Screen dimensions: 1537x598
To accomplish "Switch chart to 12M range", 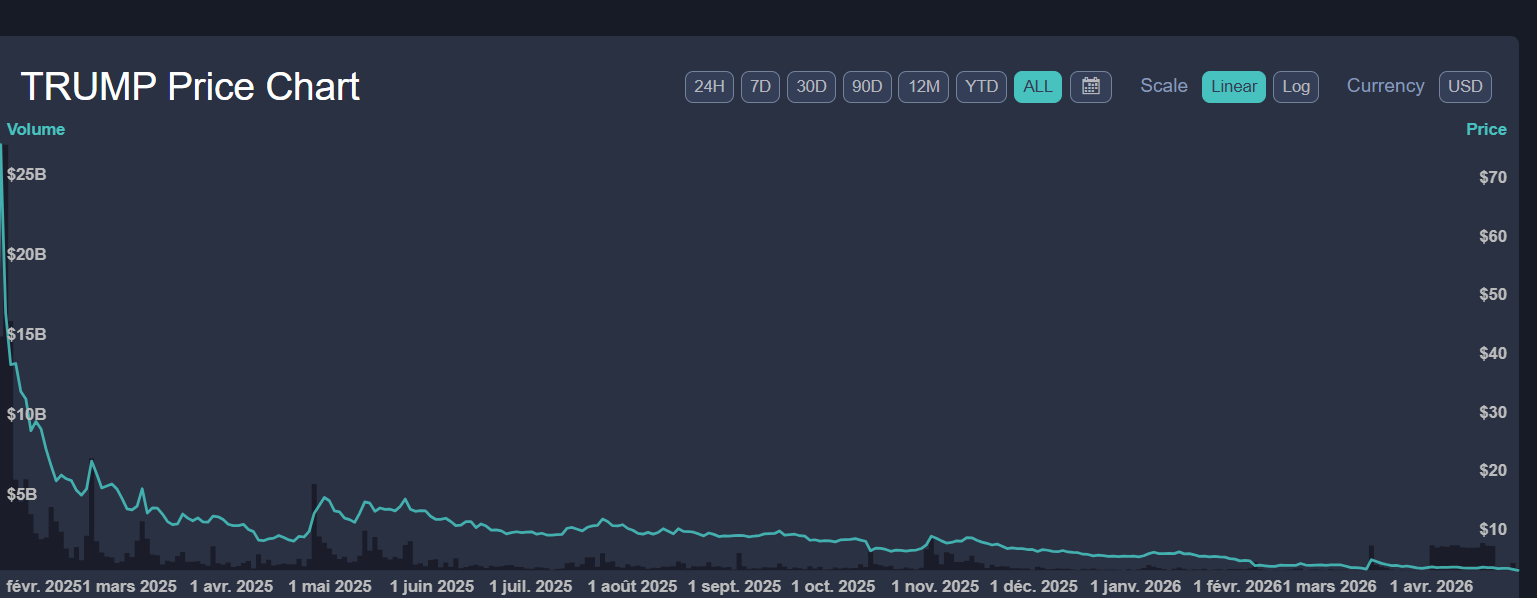I will click(x=923, y=87).
